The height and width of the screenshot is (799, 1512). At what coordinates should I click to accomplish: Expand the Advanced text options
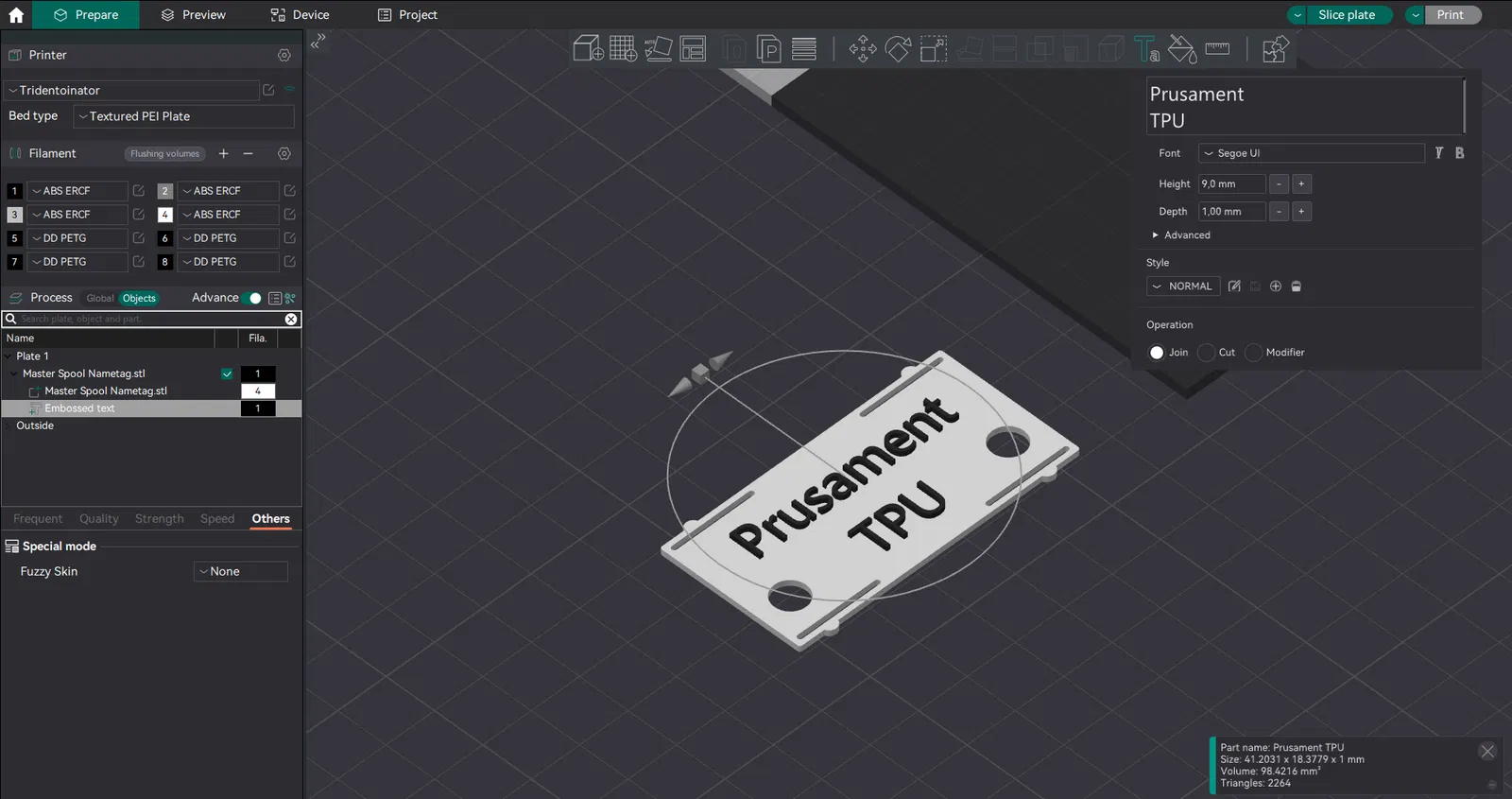point(1181,235)
